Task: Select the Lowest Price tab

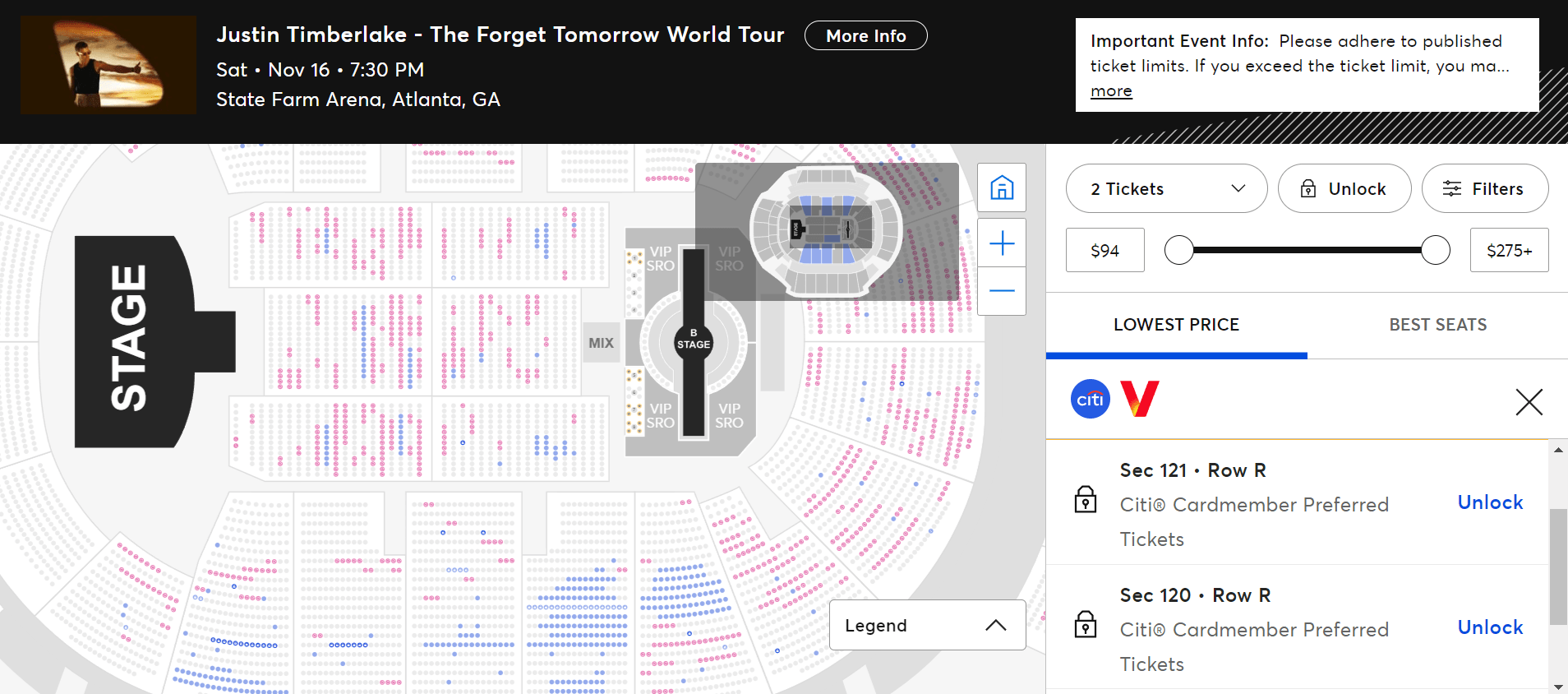Action: (1176, 325)
